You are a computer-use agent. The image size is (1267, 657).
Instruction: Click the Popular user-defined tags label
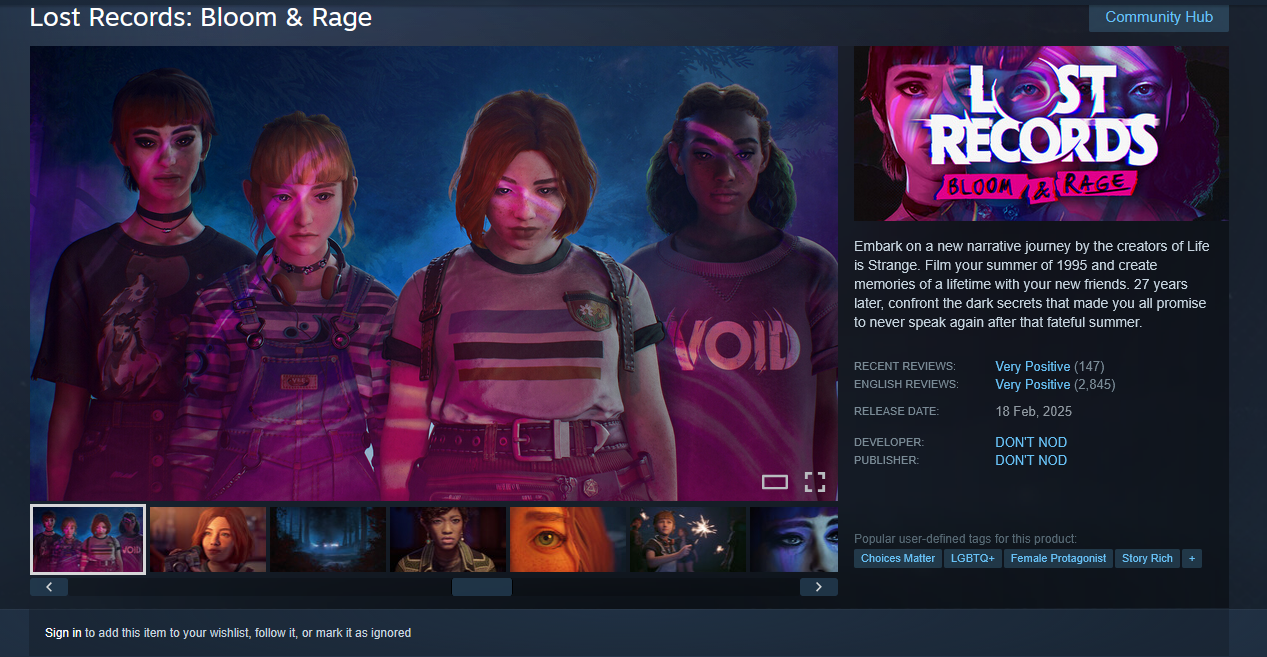[965, 538]
